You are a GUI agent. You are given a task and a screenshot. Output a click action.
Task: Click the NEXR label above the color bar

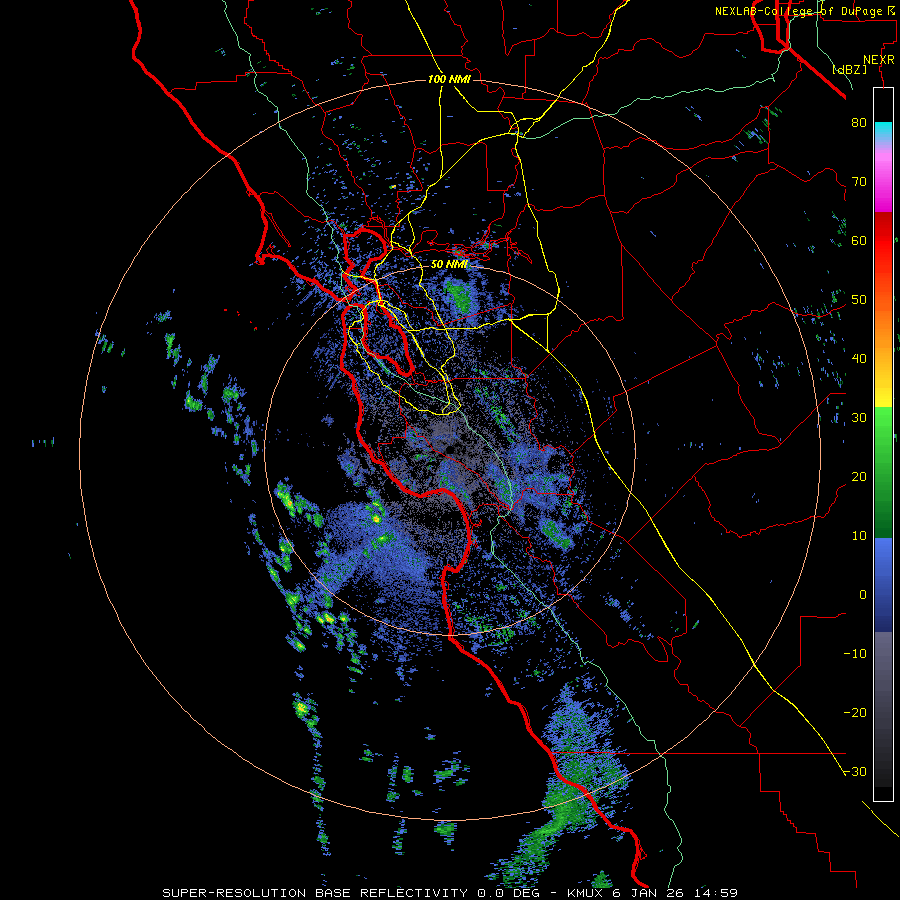pos(878,60)
